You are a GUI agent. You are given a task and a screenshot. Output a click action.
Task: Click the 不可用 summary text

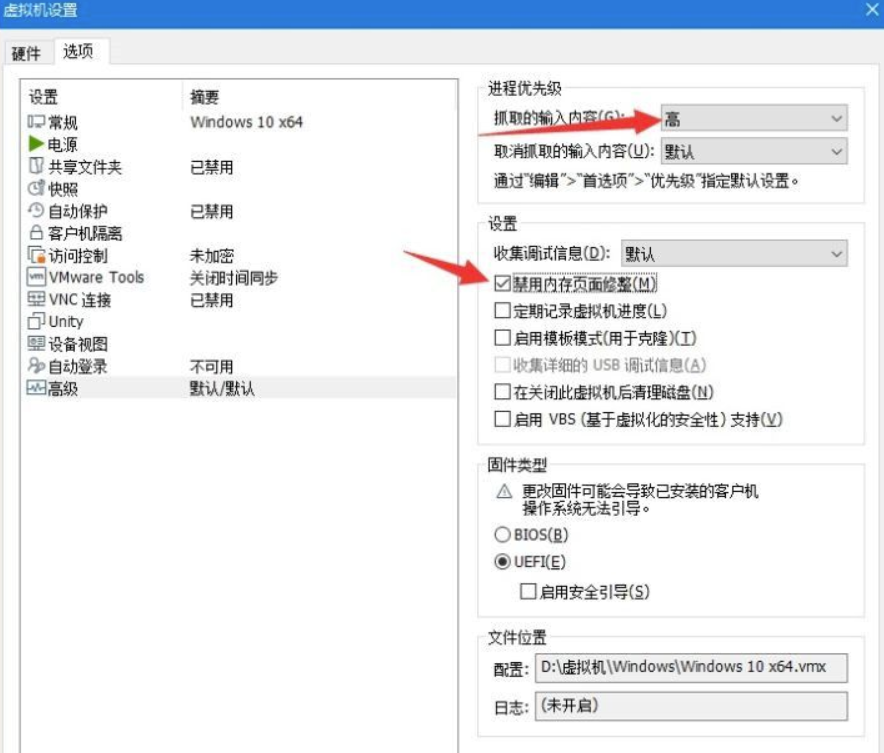click(211, 366)
